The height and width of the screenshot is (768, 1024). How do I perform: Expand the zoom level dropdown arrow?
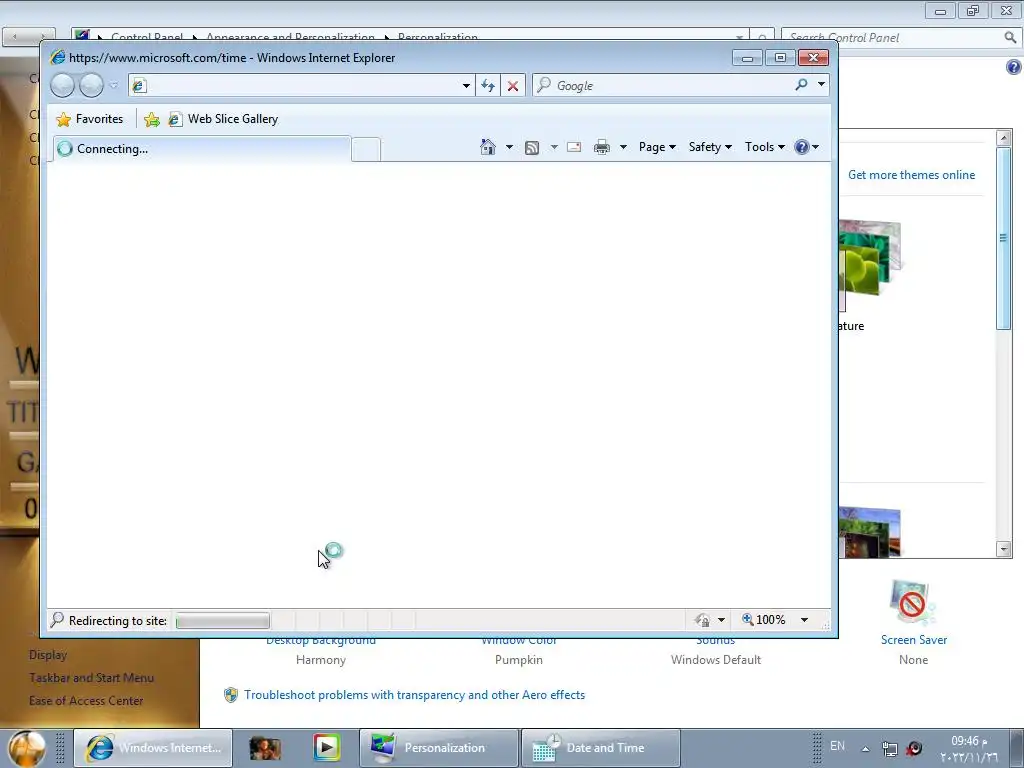pyautogui.click(x=805, y=620)
